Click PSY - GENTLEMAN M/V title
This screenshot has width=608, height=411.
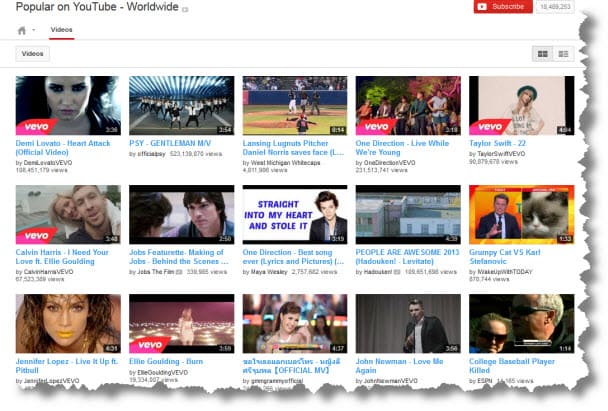click(x=170, y=143)
